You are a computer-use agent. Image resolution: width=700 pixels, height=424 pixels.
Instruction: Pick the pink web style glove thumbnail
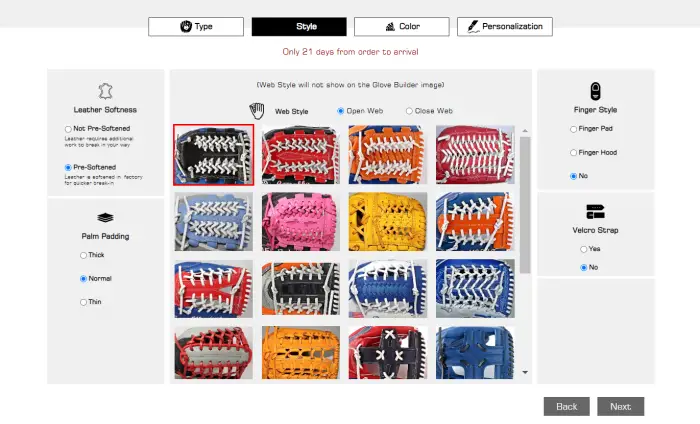[301, 221]
